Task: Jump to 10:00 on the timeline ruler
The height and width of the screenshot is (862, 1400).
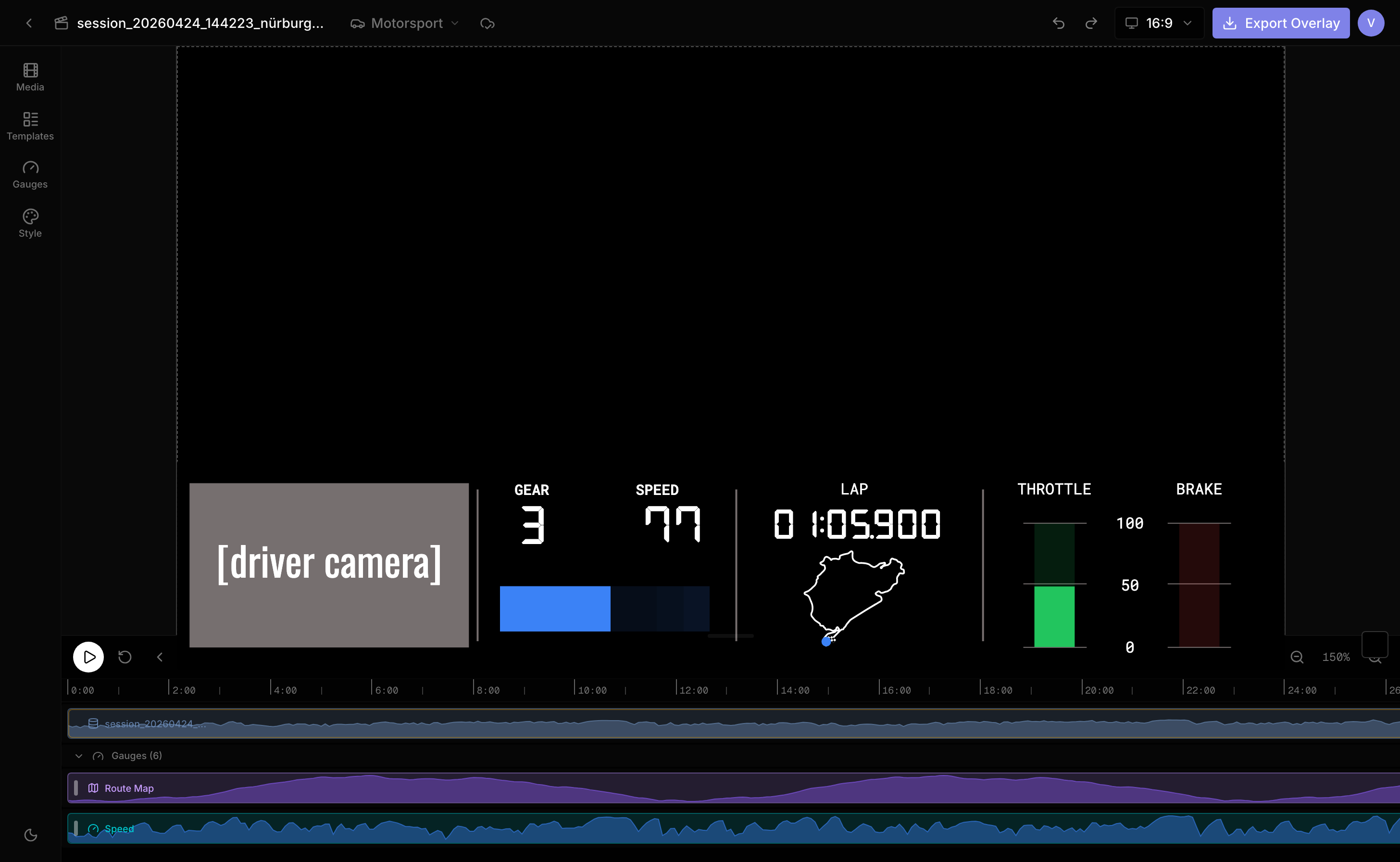Action: tap(592, 690)
